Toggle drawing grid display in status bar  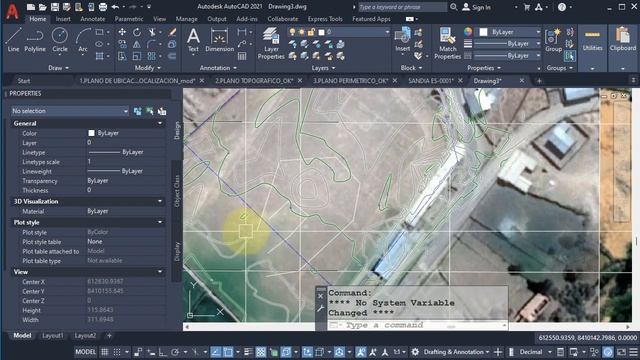click(x=104, y=352)
